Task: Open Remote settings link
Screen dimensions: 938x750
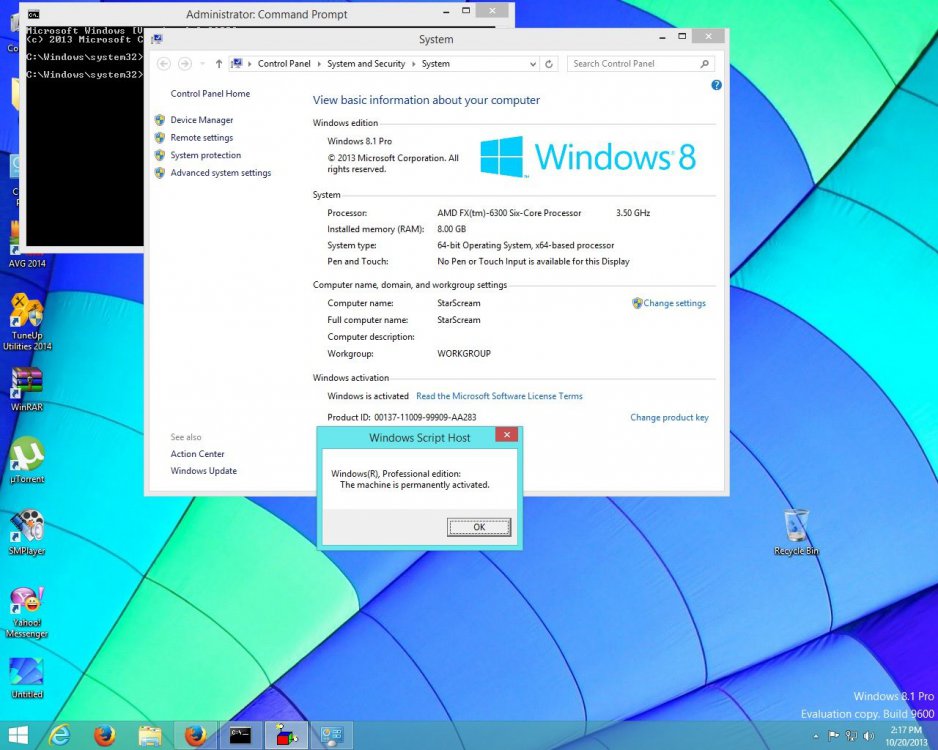Action: pyautogui.click(x=202, y=138)
